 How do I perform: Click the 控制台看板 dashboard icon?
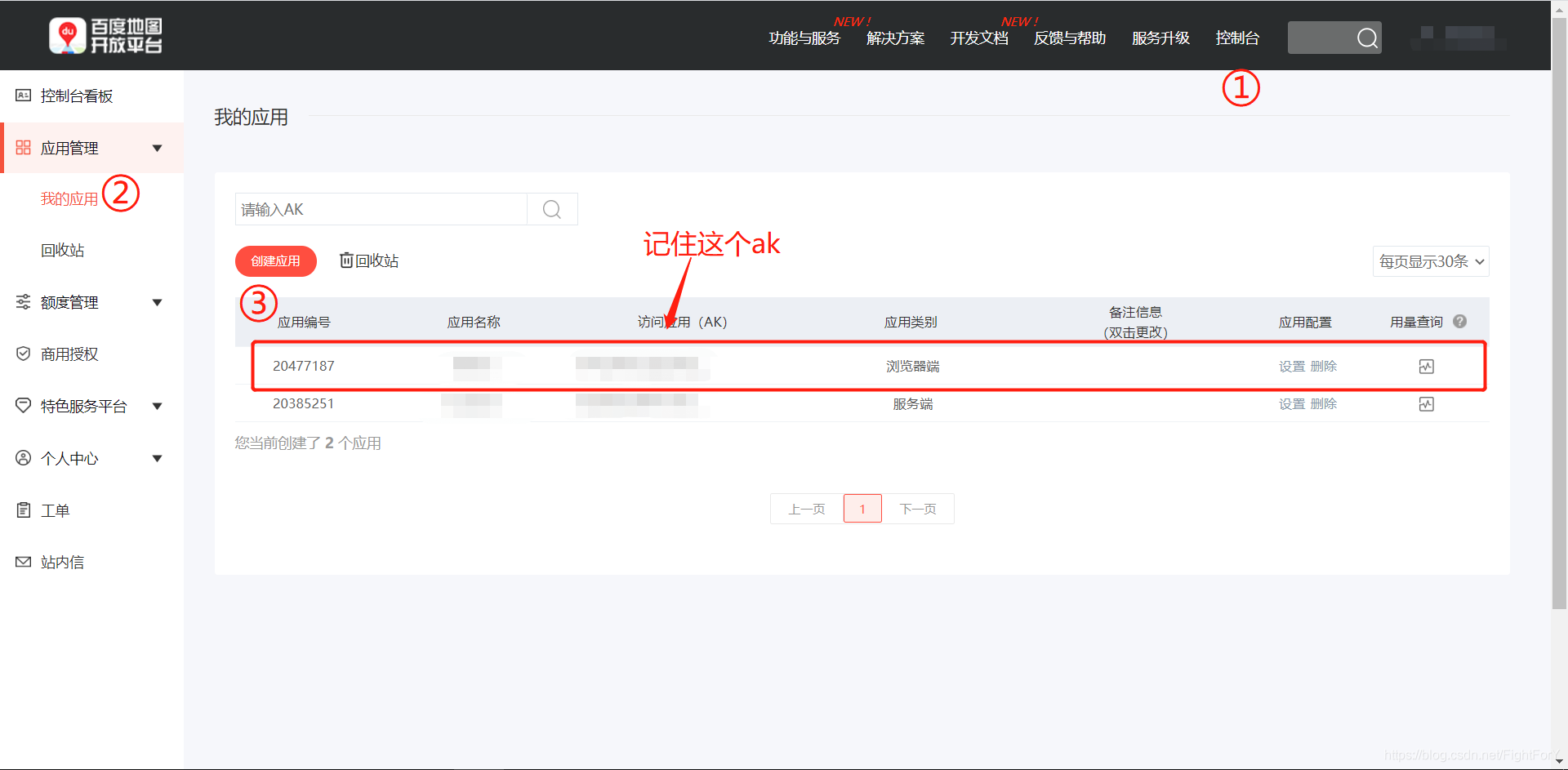tap(24, 96)
